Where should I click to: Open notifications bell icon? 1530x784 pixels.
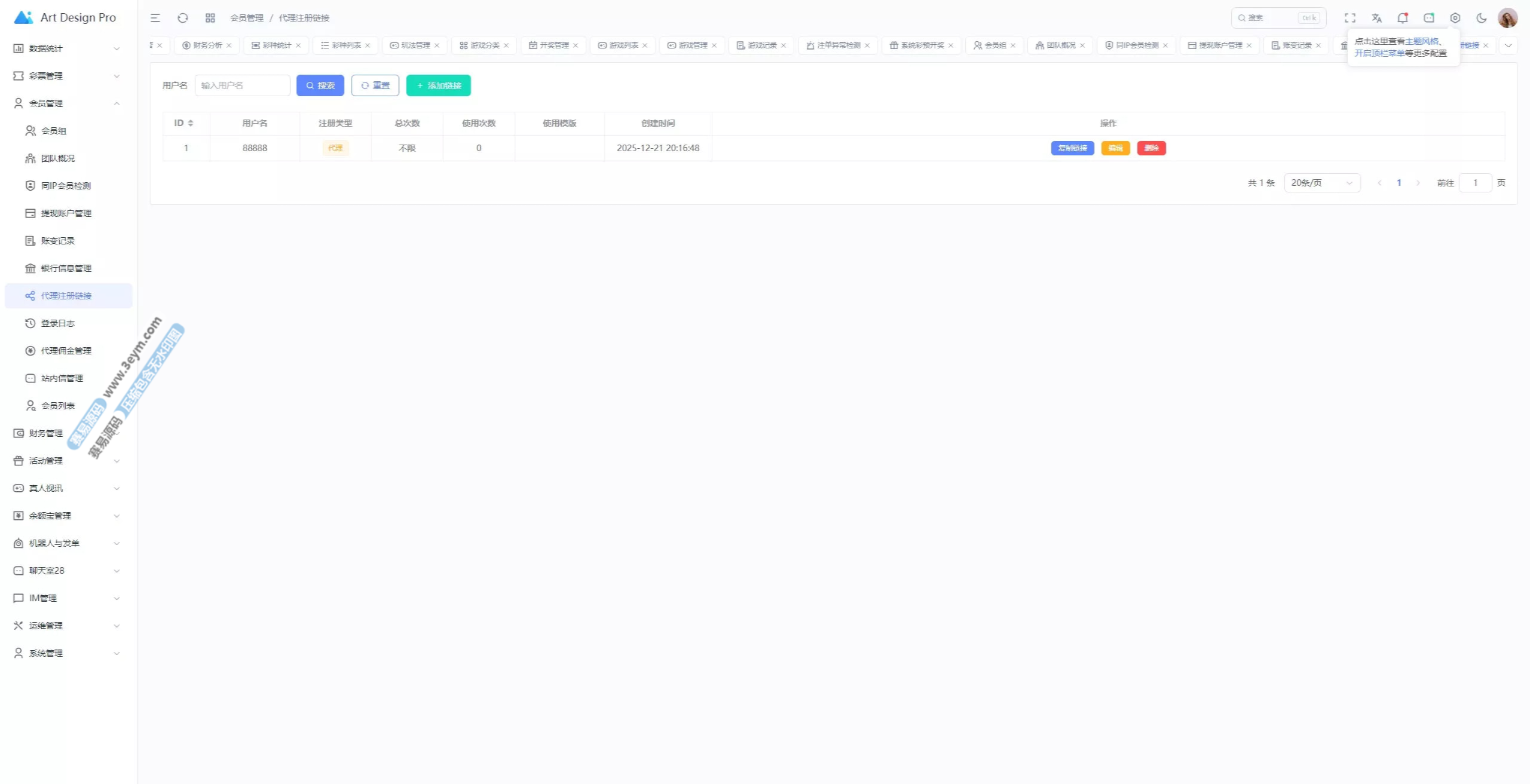pyautogui.click(x=1402, y=18)
